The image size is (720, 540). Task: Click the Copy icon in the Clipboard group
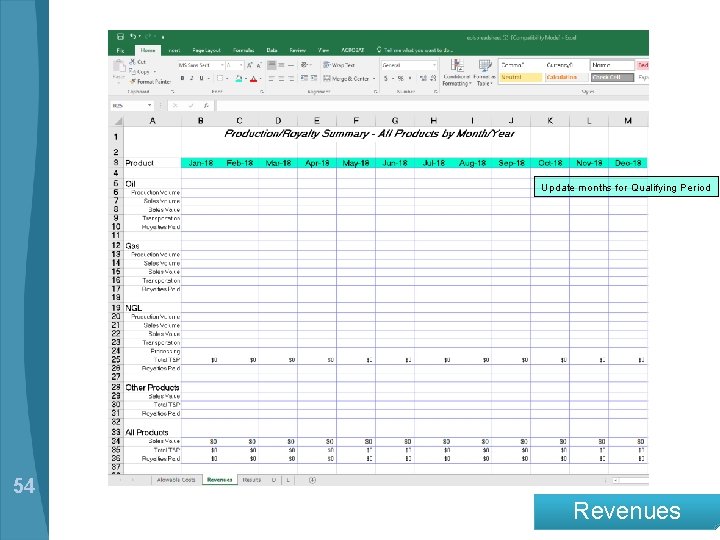[132, 72]
